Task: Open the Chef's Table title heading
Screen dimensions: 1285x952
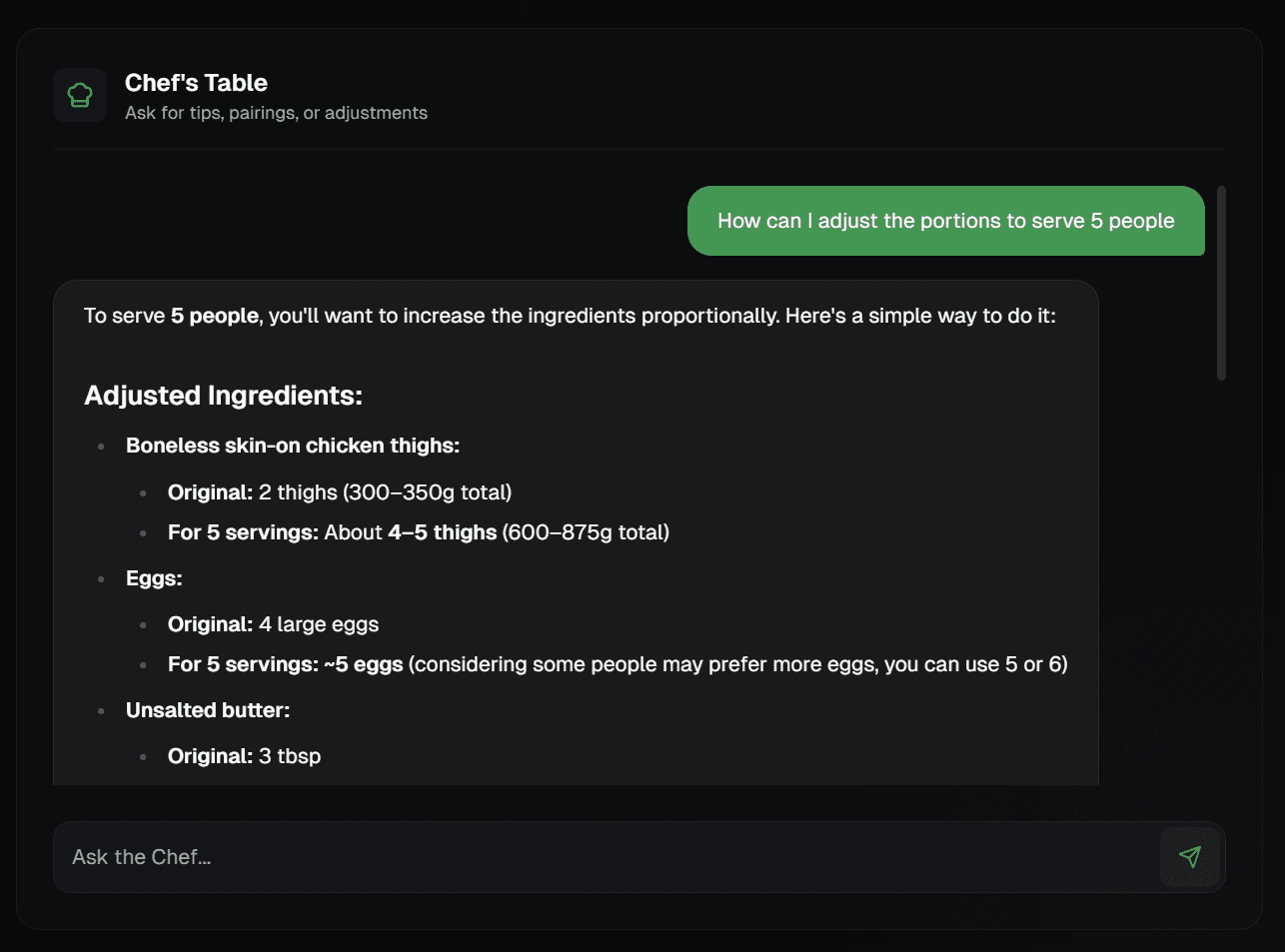Action: coord(196,82)
